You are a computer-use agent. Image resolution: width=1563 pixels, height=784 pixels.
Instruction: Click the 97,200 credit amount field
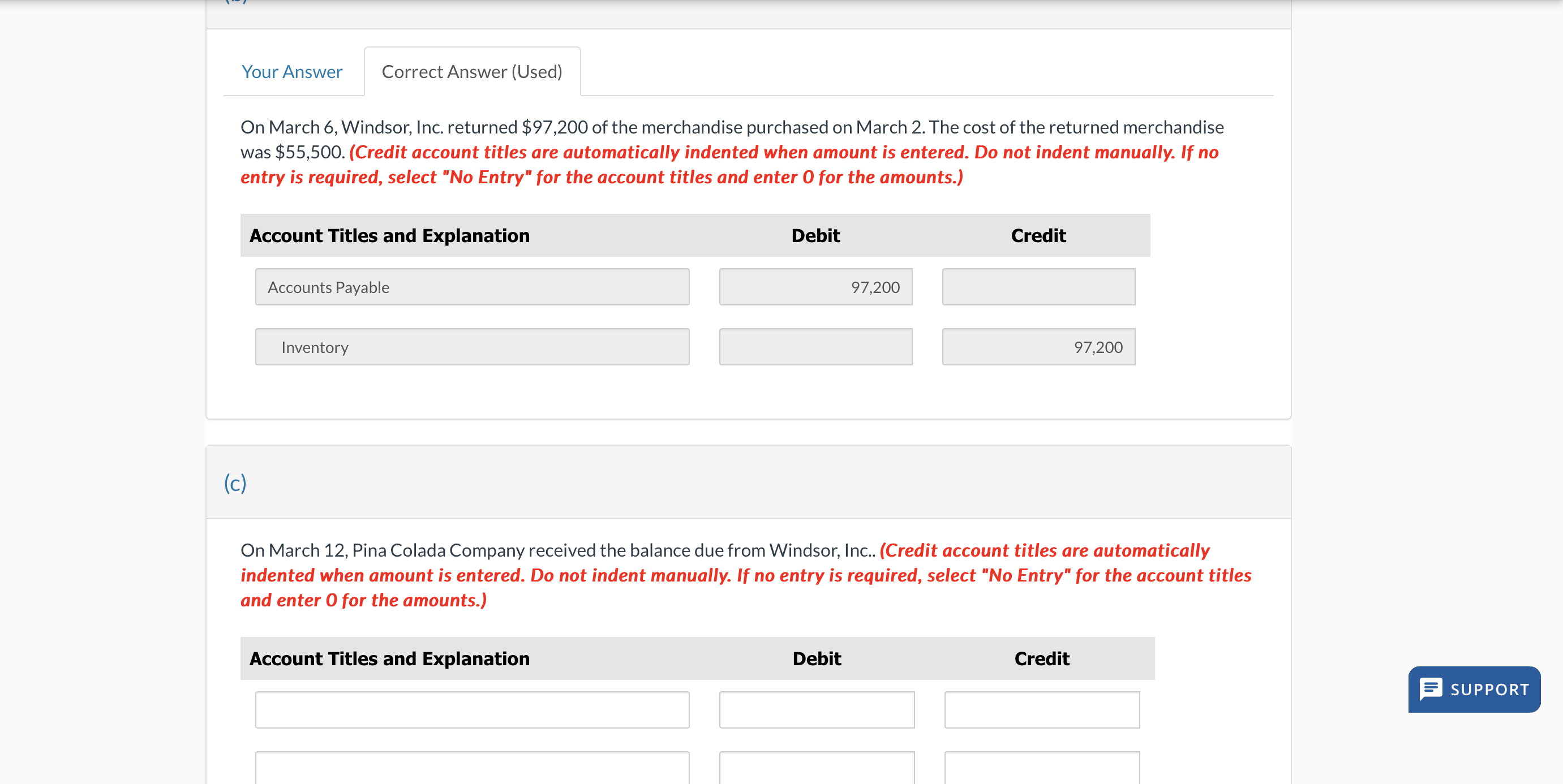click(1037, 347)
